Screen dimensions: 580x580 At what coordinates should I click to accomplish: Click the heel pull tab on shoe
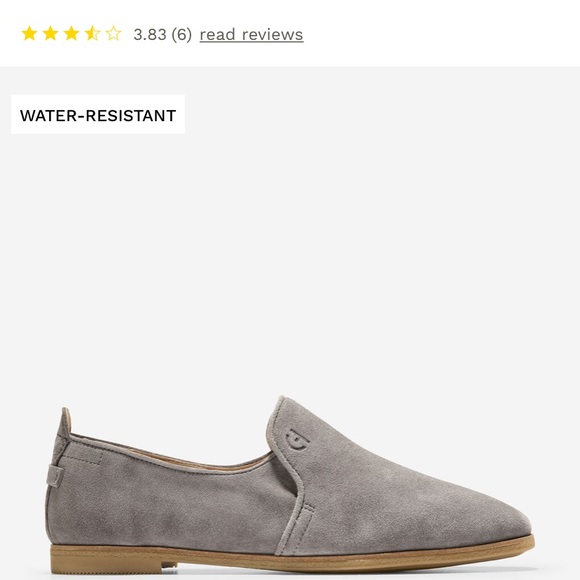(55, 476)
